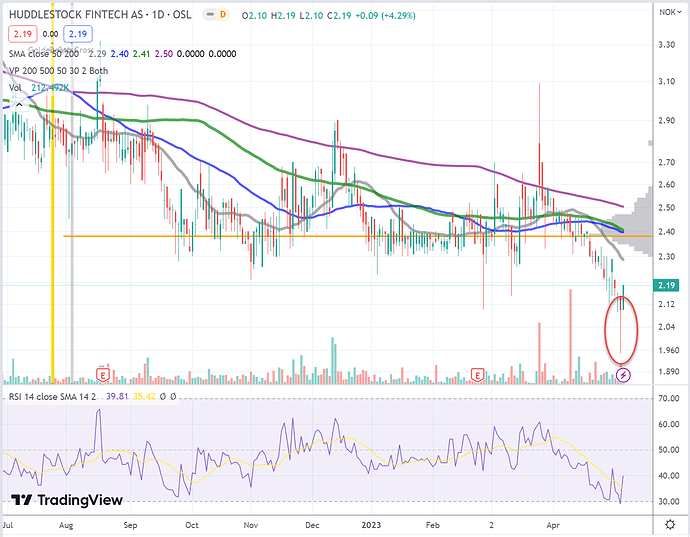
Task: Click the 1.960 price axis label
Action: 668,351
